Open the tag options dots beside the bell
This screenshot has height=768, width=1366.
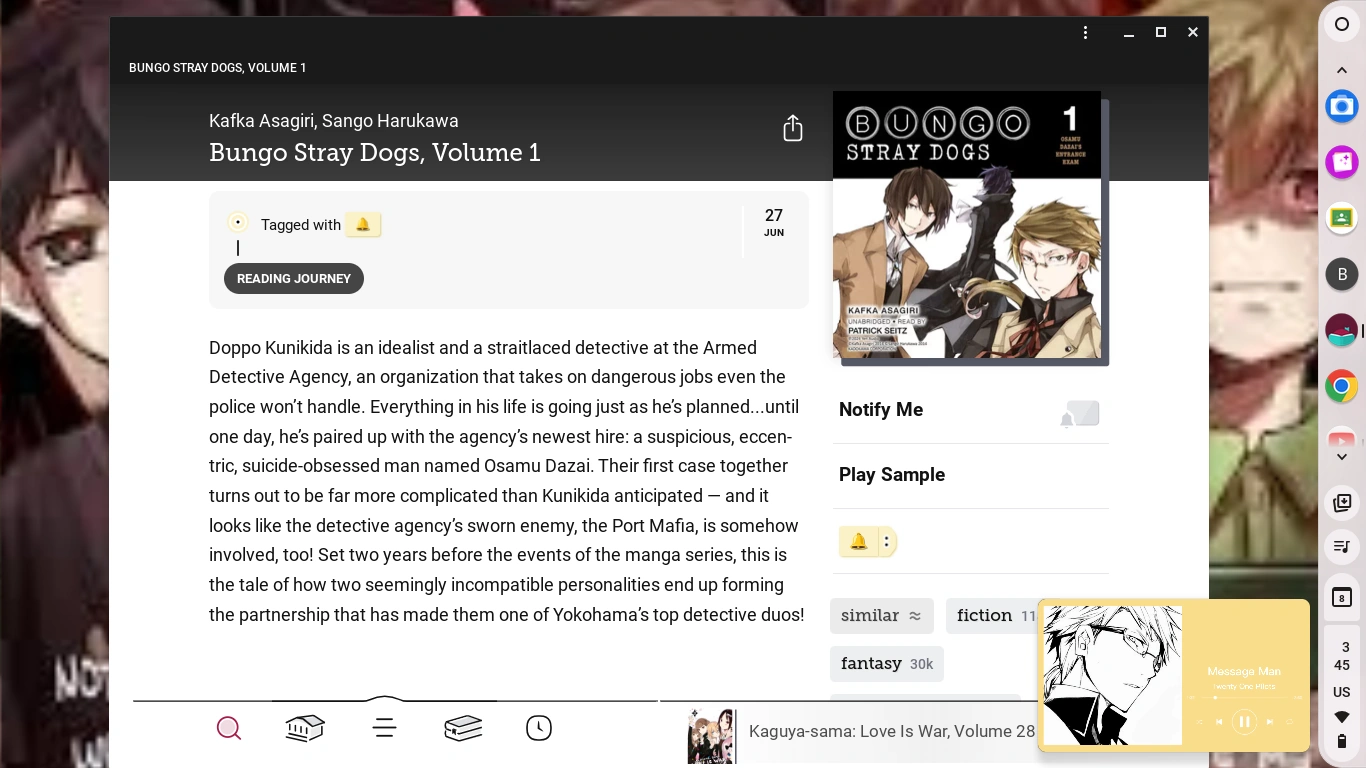(x=886, y=542)
